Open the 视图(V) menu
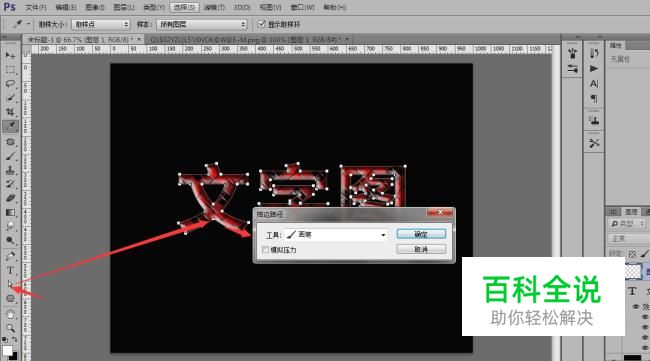 pos(270,7)
